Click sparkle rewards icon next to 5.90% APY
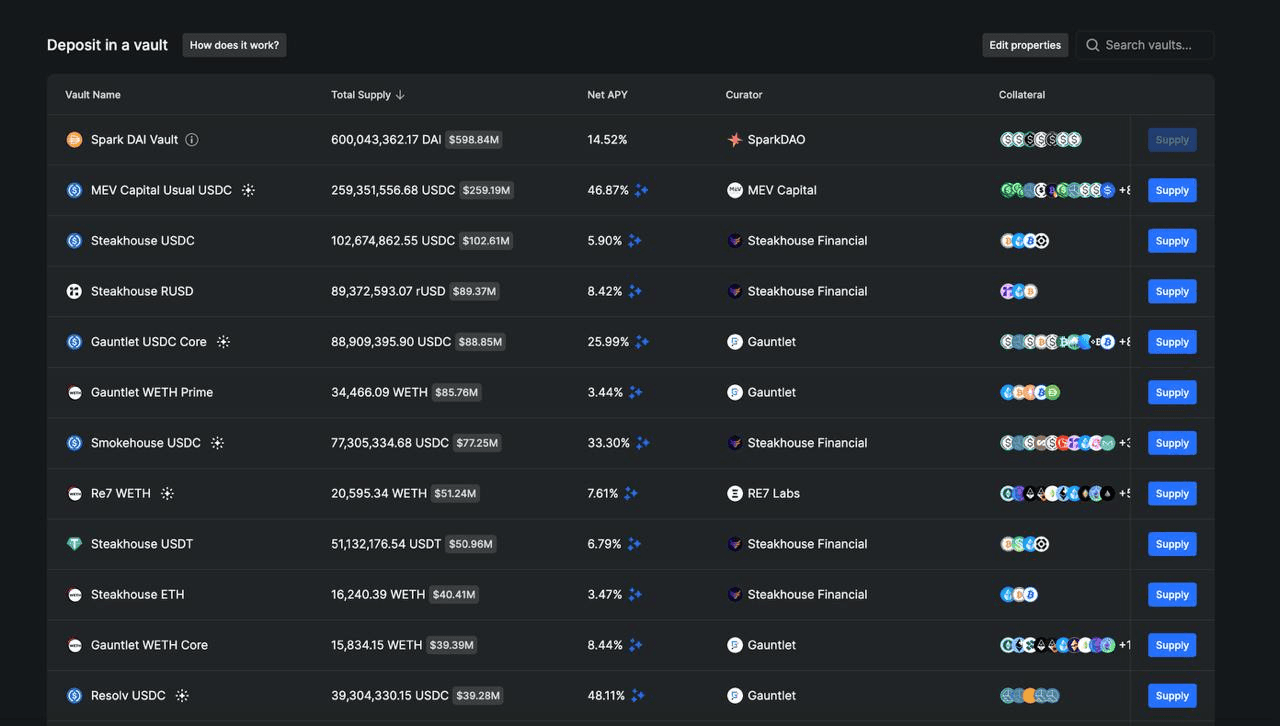1280x726 pixels. pyautogui.click(x=635, y=241)
